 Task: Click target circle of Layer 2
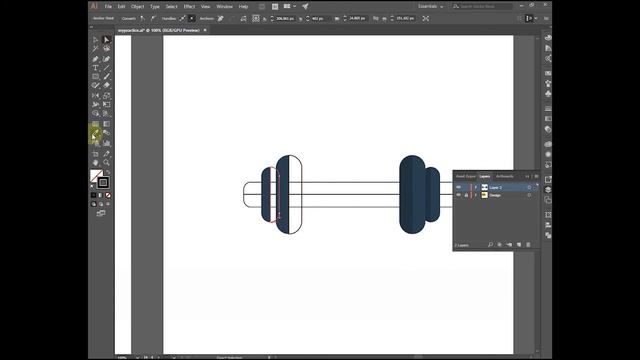point(529,187)
